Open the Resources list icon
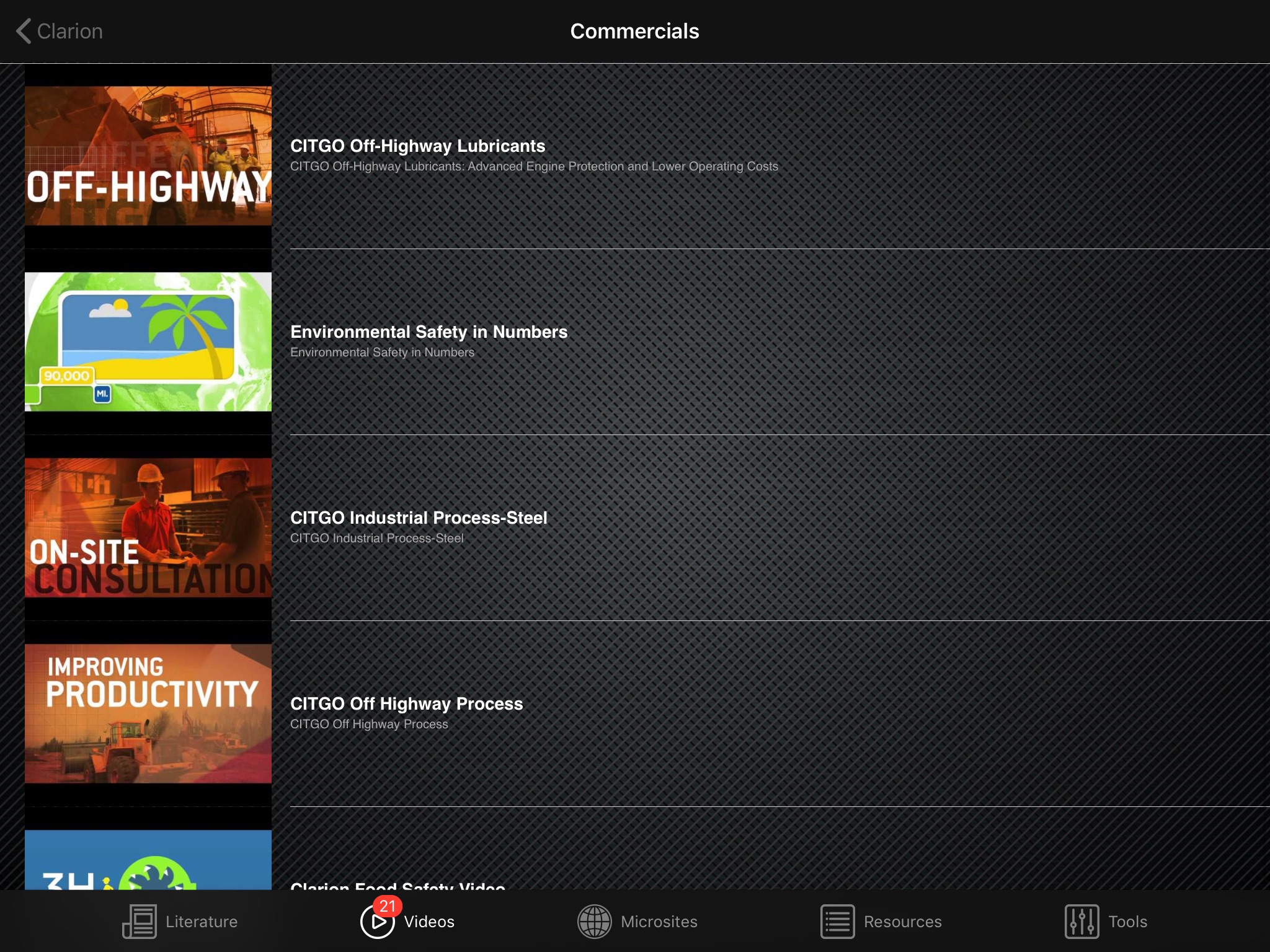Image resolution: width=1270 pixels, height=952 pixels. pos(838,922)
